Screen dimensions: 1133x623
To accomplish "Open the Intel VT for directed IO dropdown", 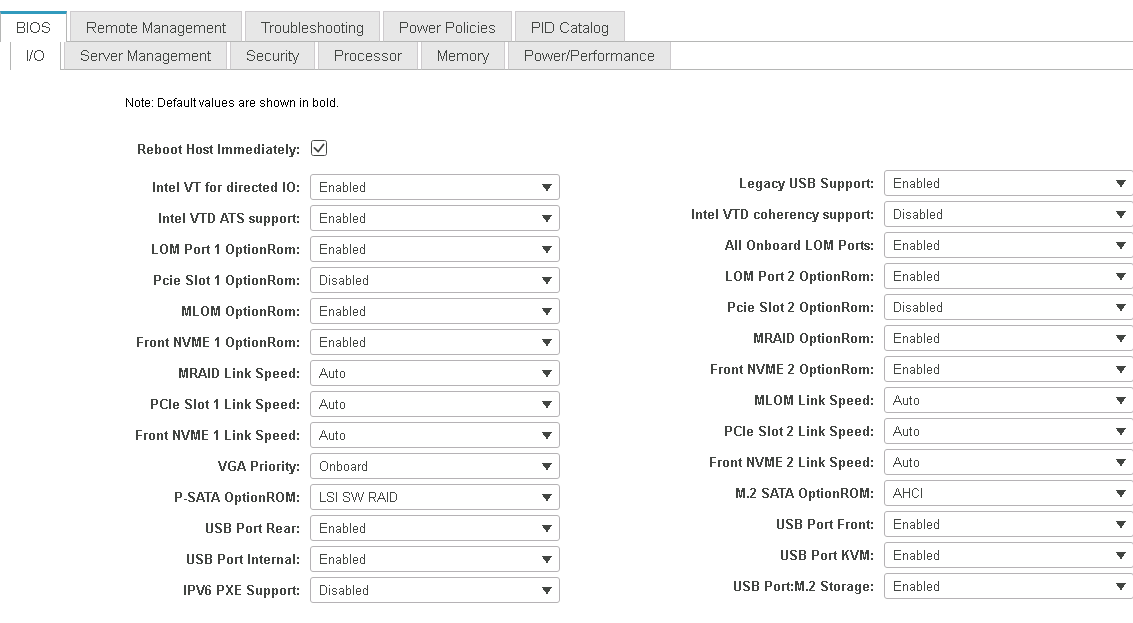I will pos(434,187).
